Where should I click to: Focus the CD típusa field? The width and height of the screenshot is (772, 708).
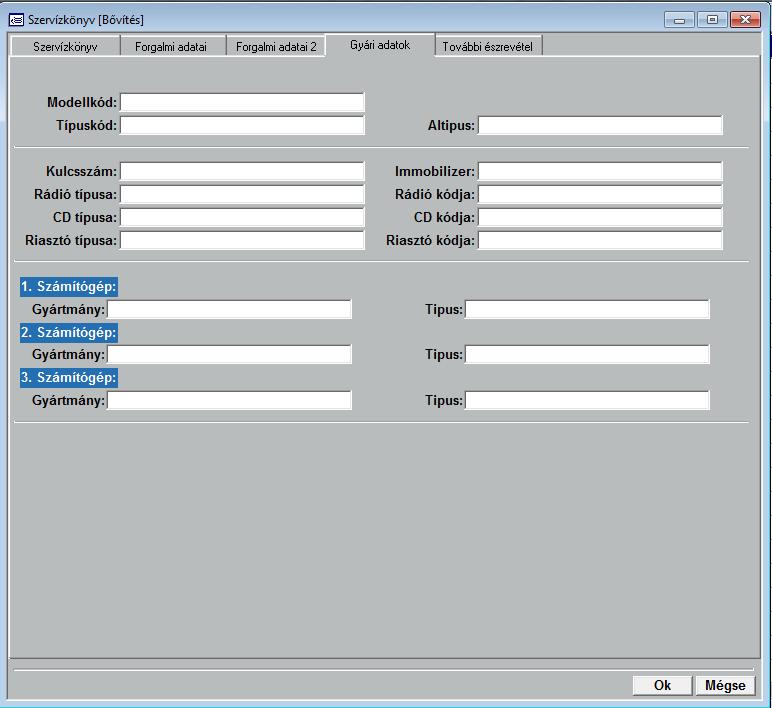242,217
